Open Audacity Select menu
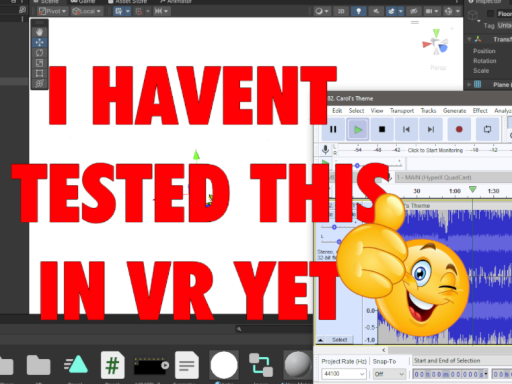 point(356,111)
